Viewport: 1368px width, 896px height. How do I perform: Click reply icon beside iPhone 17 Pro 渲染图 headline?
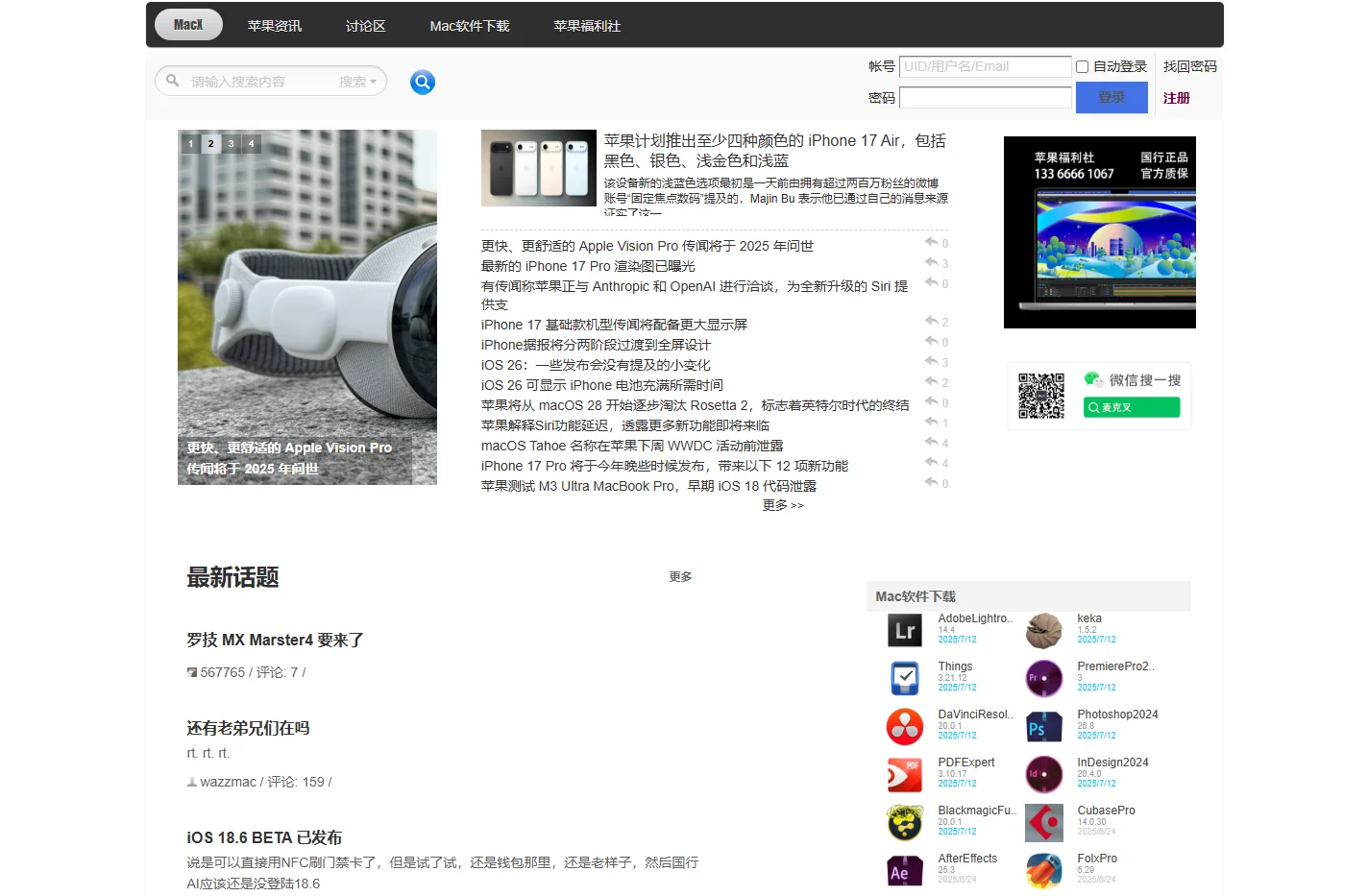click(931, 262)
